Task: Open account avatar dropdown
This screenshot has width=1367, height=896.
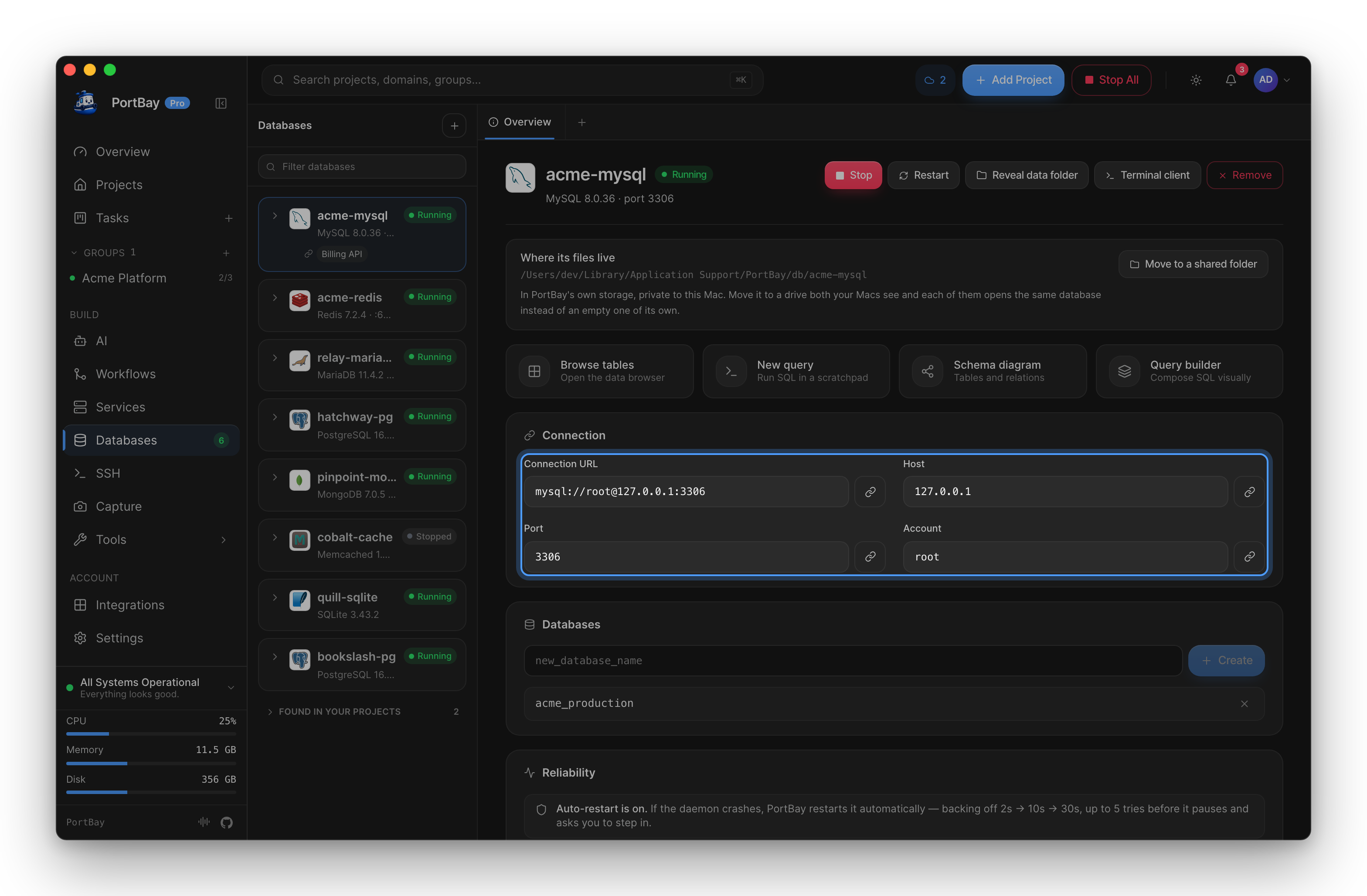Action: click(x=1272, y=81)
